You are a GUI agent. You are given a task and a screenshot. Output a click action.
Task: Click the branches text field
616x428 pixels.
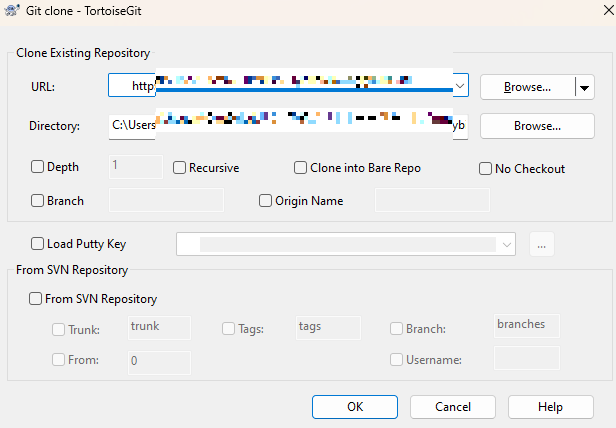[526, 325]
